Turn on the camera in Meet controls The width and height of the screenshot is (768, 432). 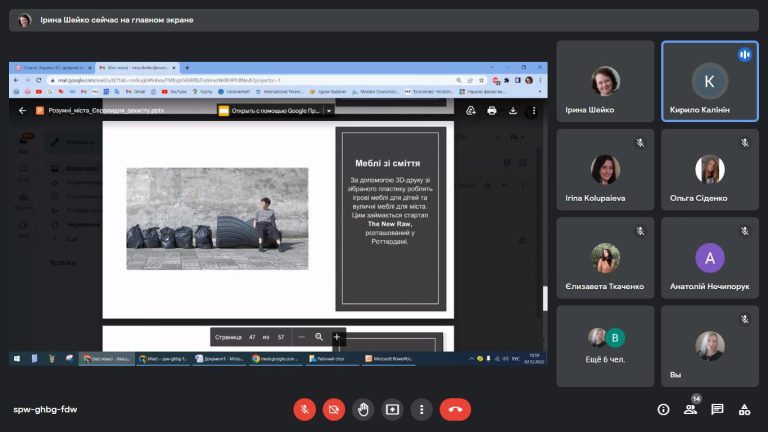tap(334, 409)
